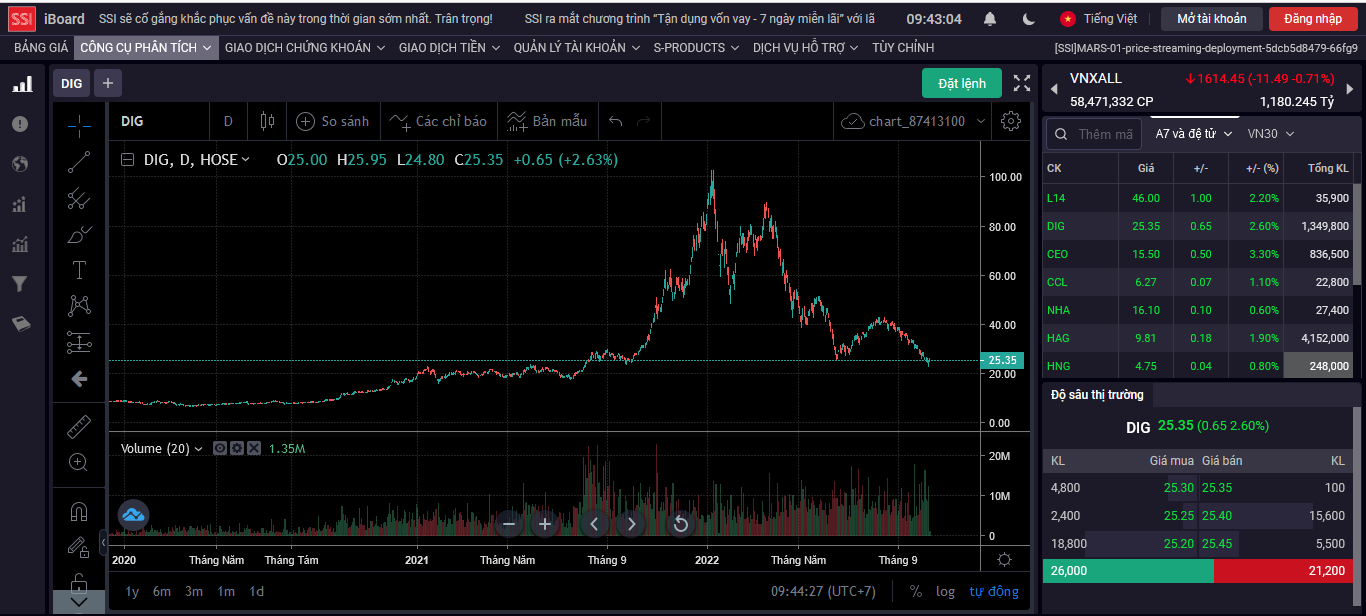1366x616 pixels.
Task: Activate the zoom in magnifier tool
Action: [79, 462]
